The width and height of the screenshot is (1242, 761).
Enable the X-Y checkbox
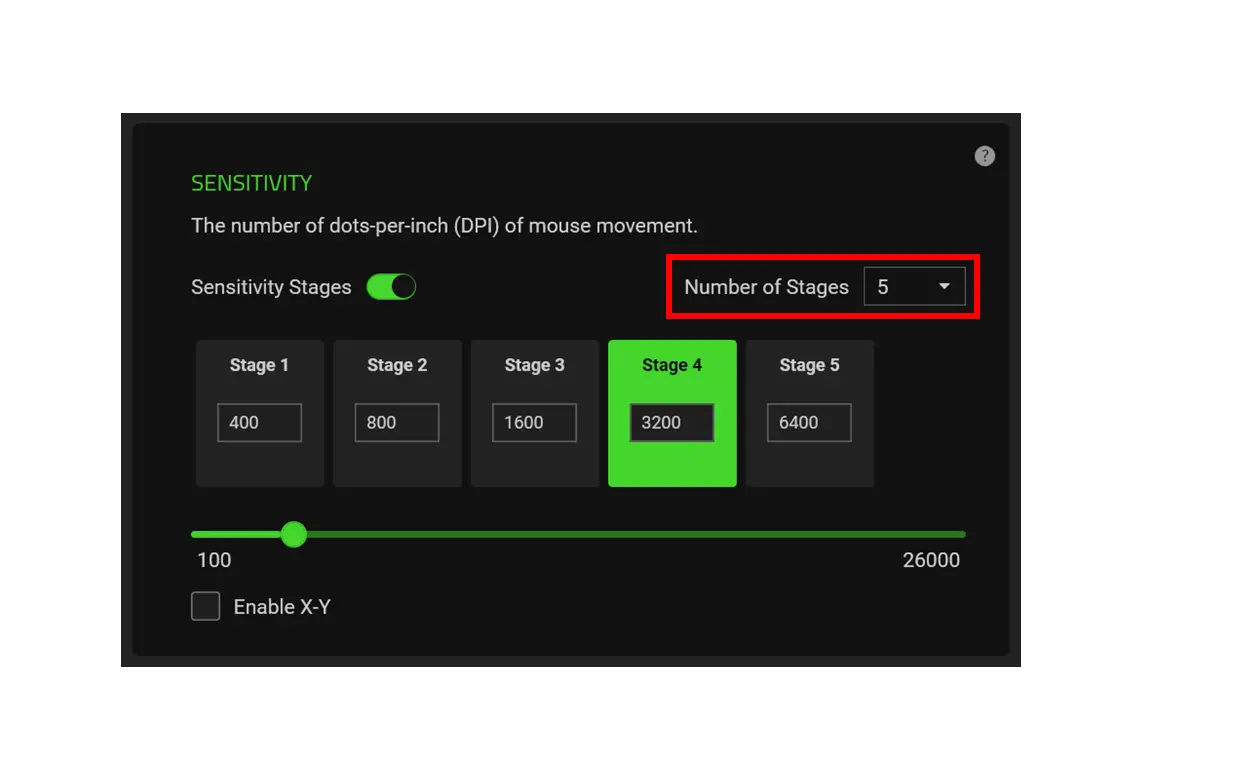[205, 606]
